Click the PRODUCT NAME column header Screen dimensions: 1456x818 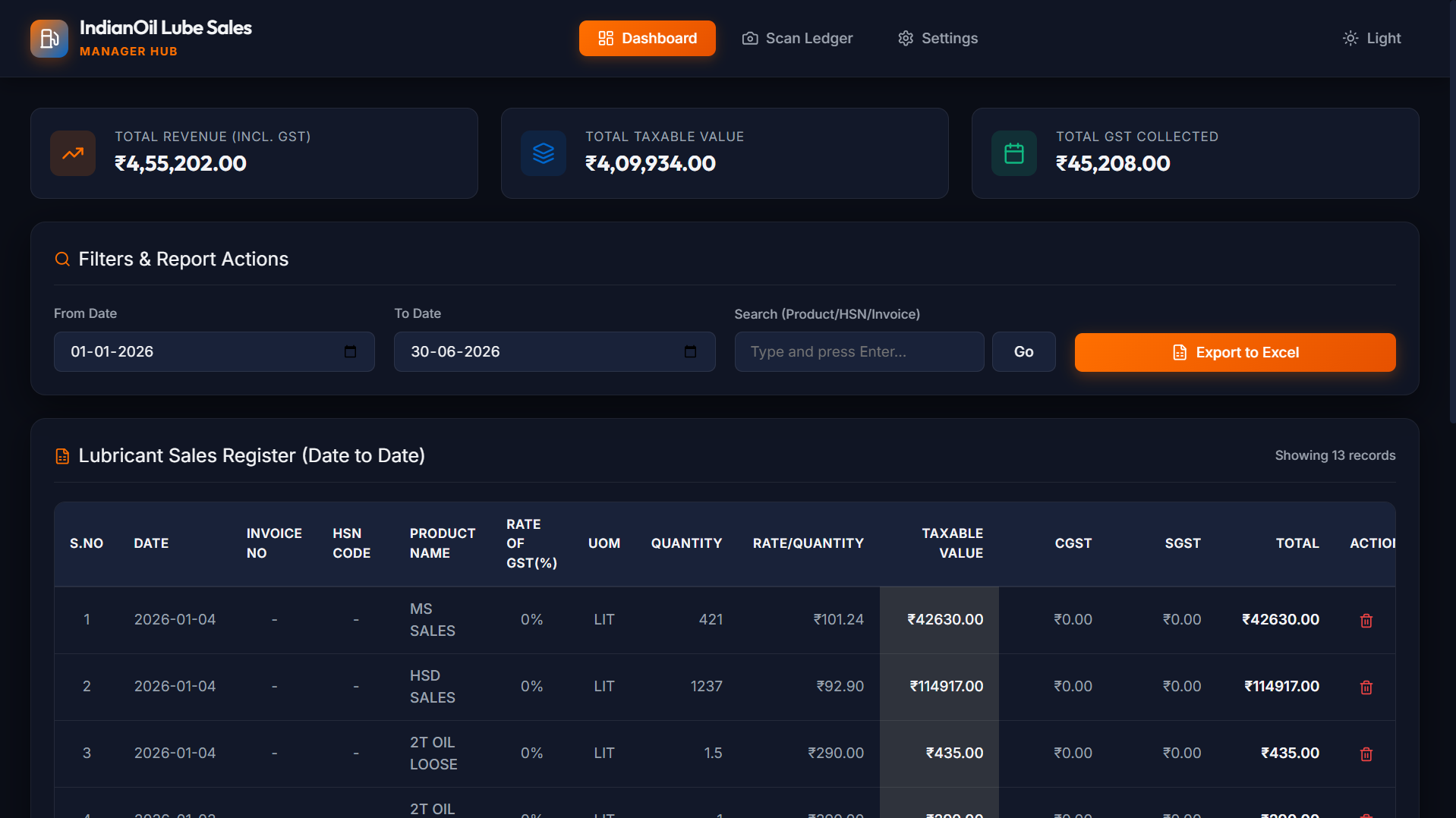(x=443, y=543)
